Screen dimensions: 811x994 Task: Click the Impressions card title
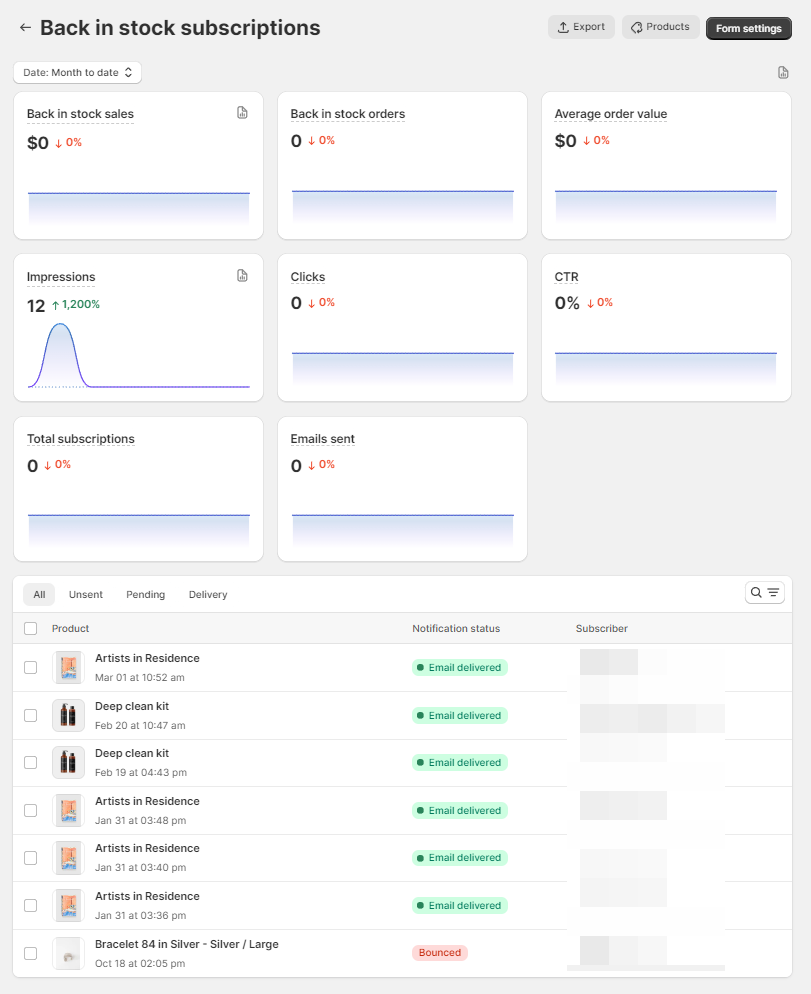tap(61, 277)
